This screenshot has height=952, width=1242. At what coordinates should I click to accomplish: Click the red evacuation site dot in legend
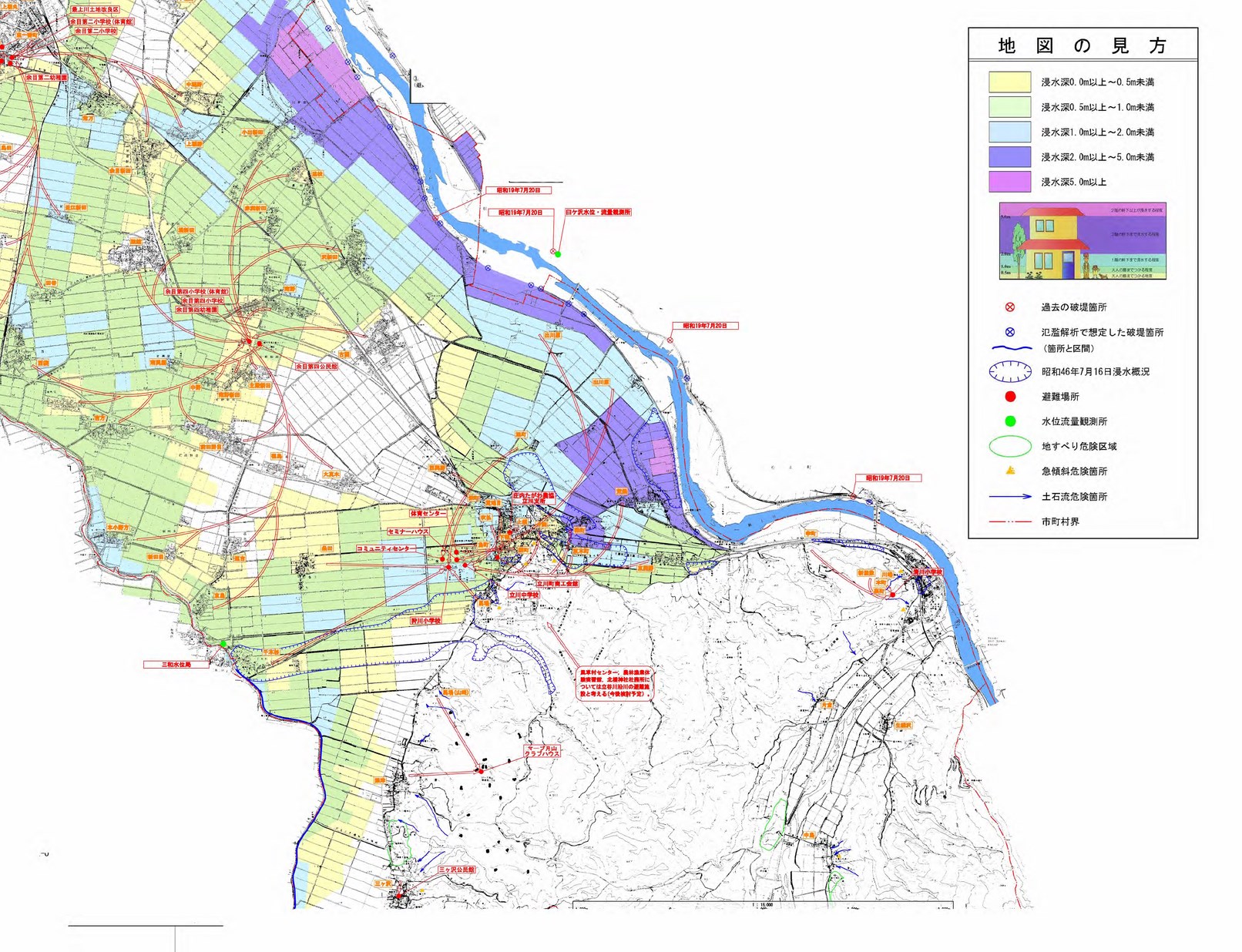[x=1009, y=397]
